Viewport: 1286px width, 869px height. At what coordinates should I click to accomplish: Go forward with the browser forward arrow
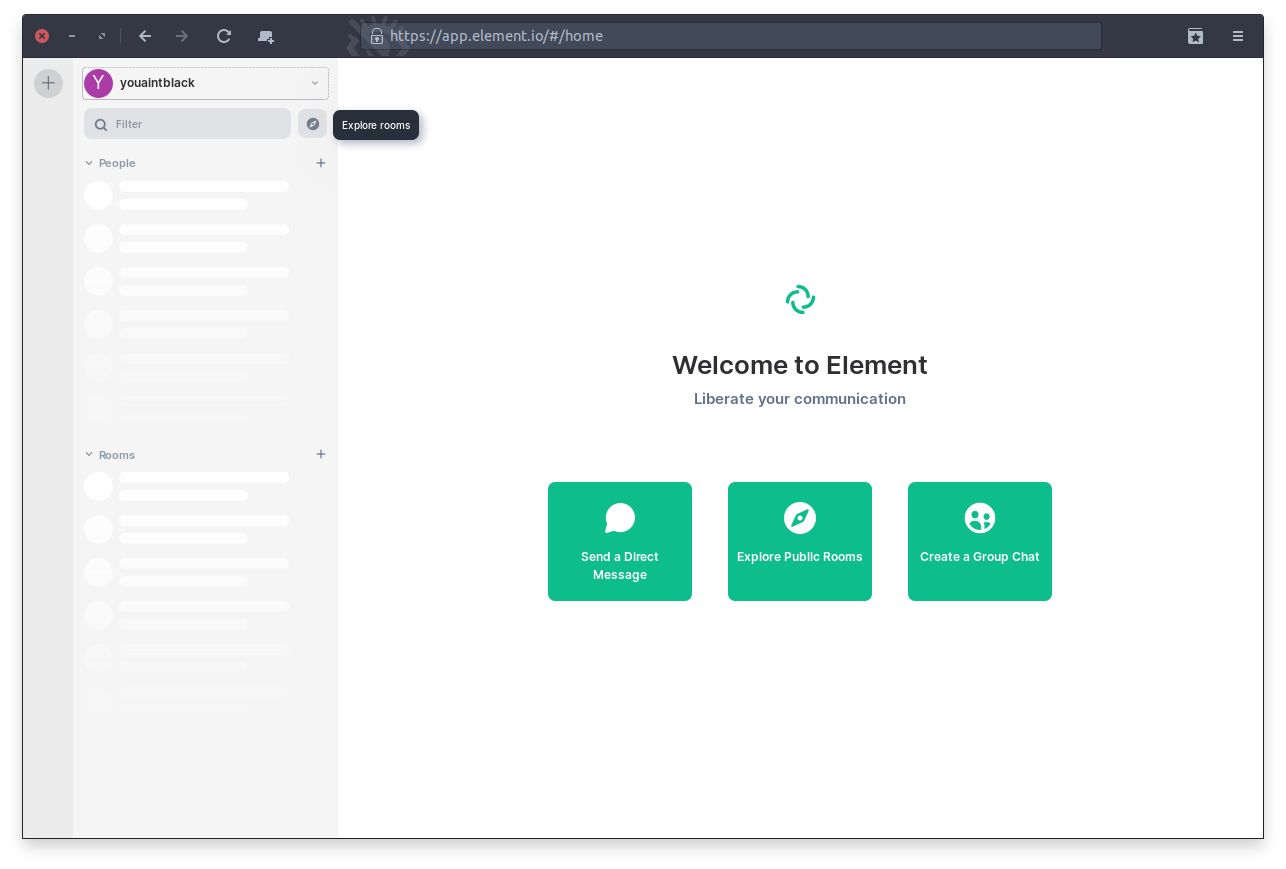point(182,36)
